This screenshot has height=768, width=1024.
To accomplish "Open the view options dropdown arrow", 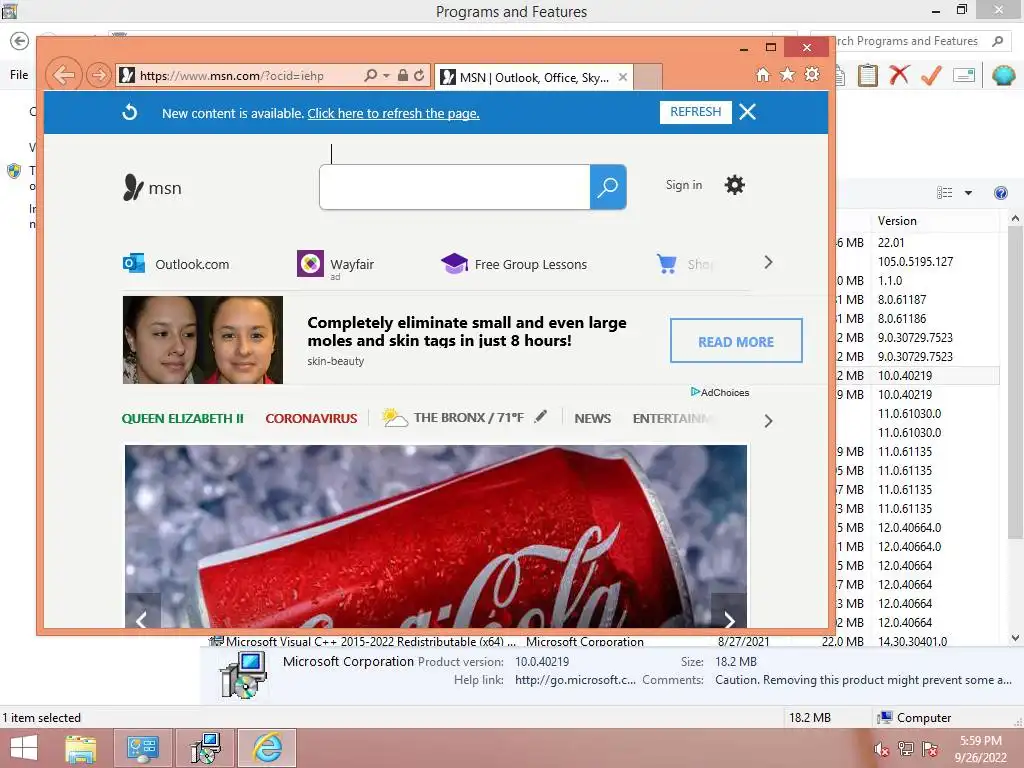I will coord(968,193).
